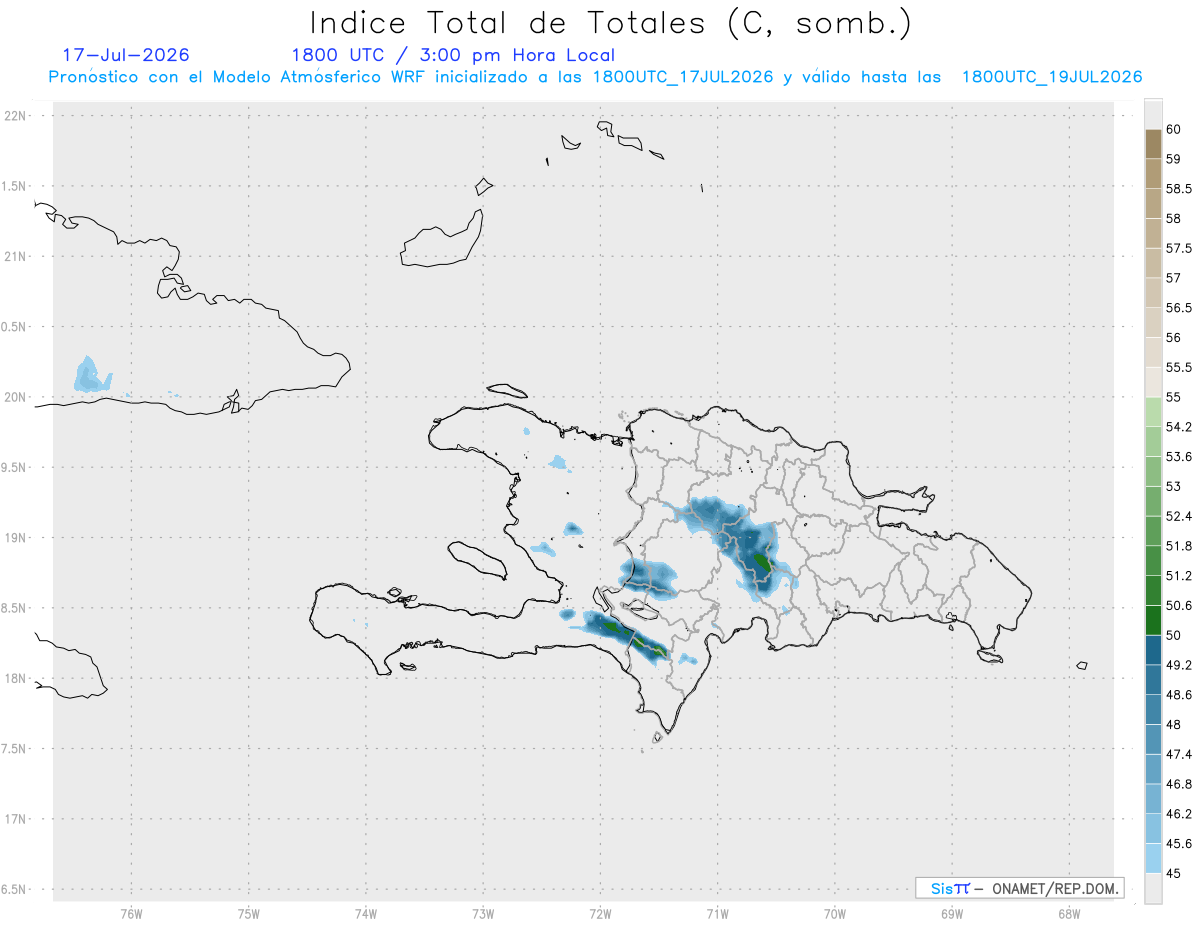Viewport: 1200px width, 927px height.
Task: Click the '69W' longitude label
Action: click(952, 912)
